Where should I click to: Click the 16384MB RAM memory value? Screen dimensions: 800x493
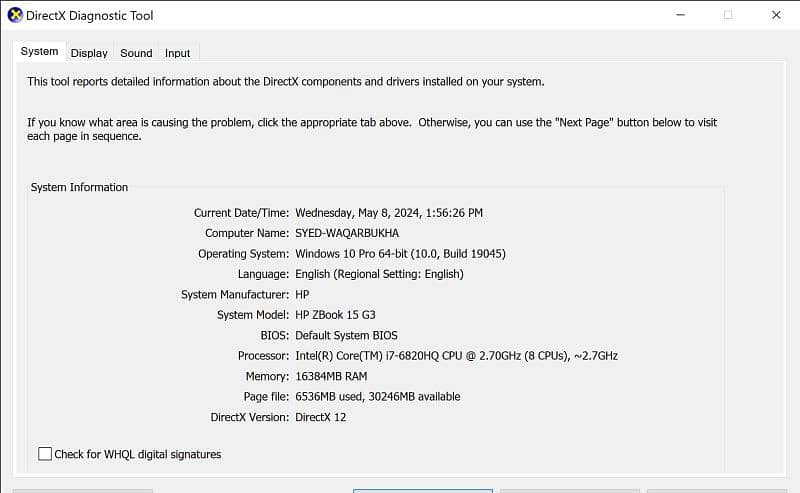pyautogui.click(x=331, y=376)
